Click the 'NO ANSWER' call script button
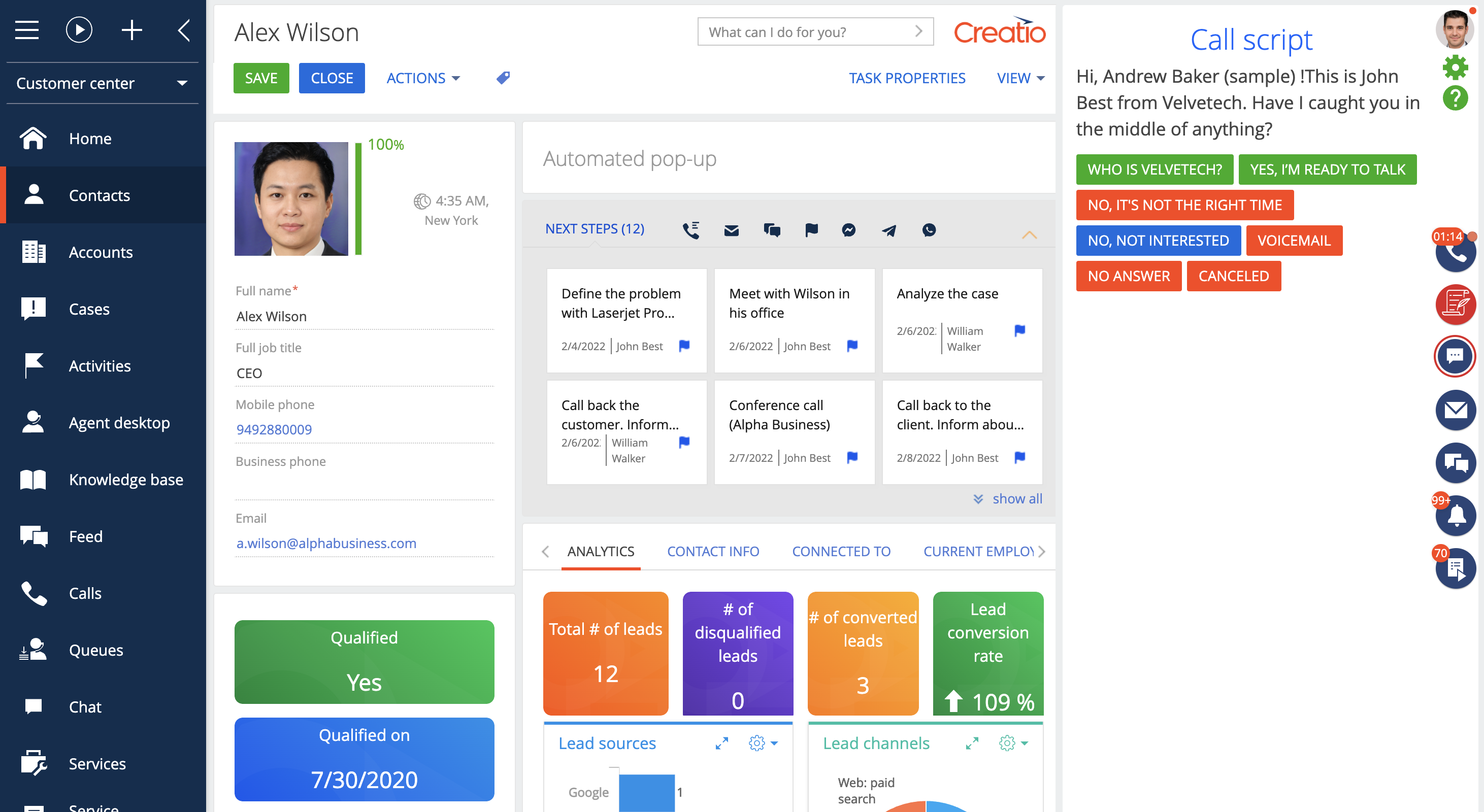 pos(1129,276)
